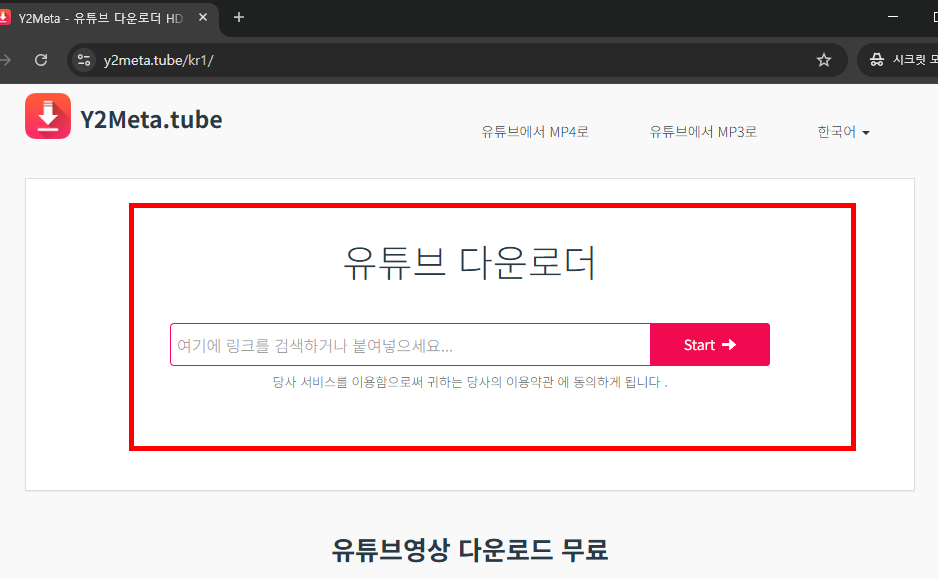
Task: Select the bookmark star icon
Action: pyautogui.click(x=824, y=60)
